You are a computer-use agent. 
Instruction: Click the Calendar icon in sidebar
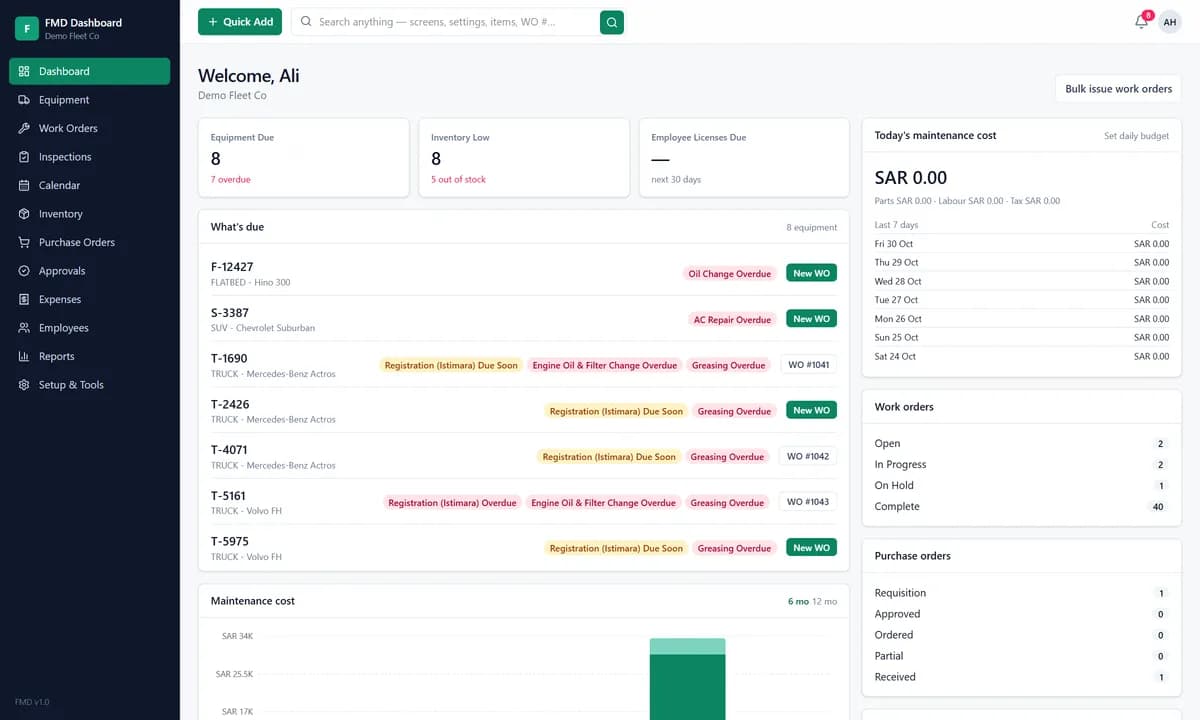coord(24,185)
